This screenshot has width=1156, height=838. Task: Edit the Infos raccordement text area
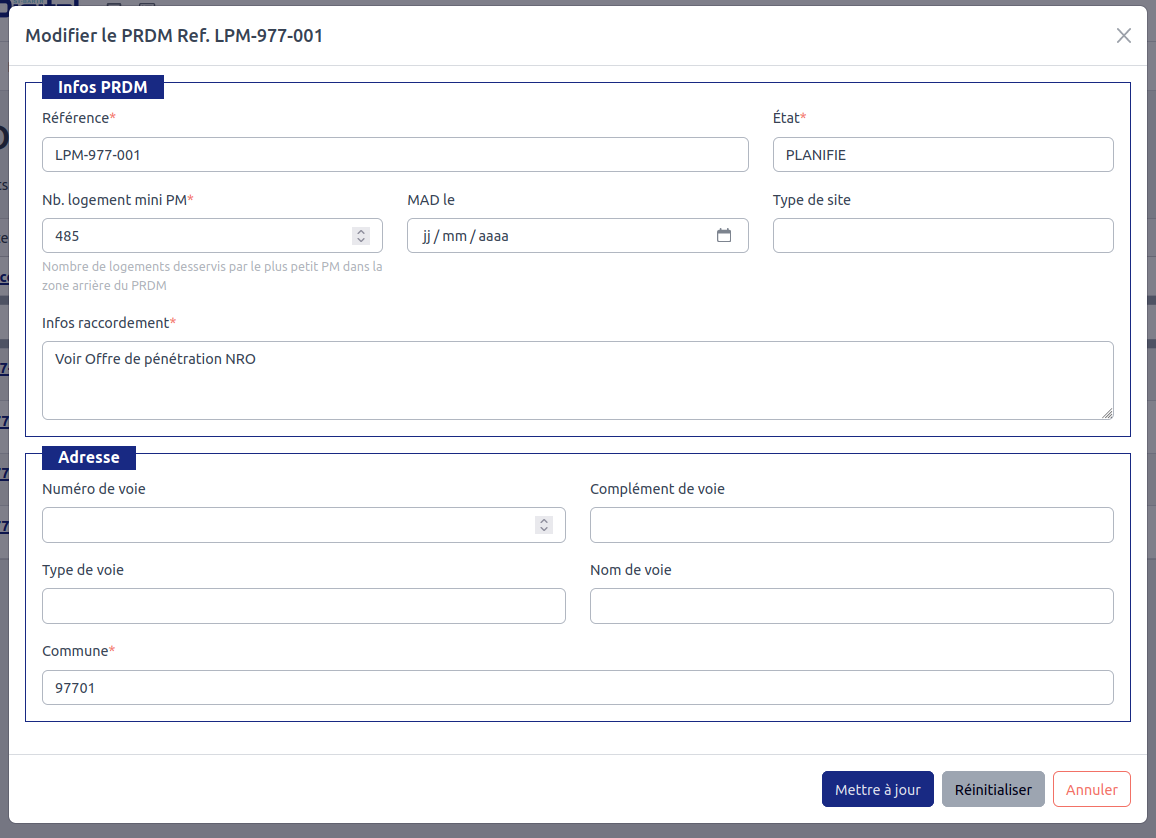click(577, 380)
